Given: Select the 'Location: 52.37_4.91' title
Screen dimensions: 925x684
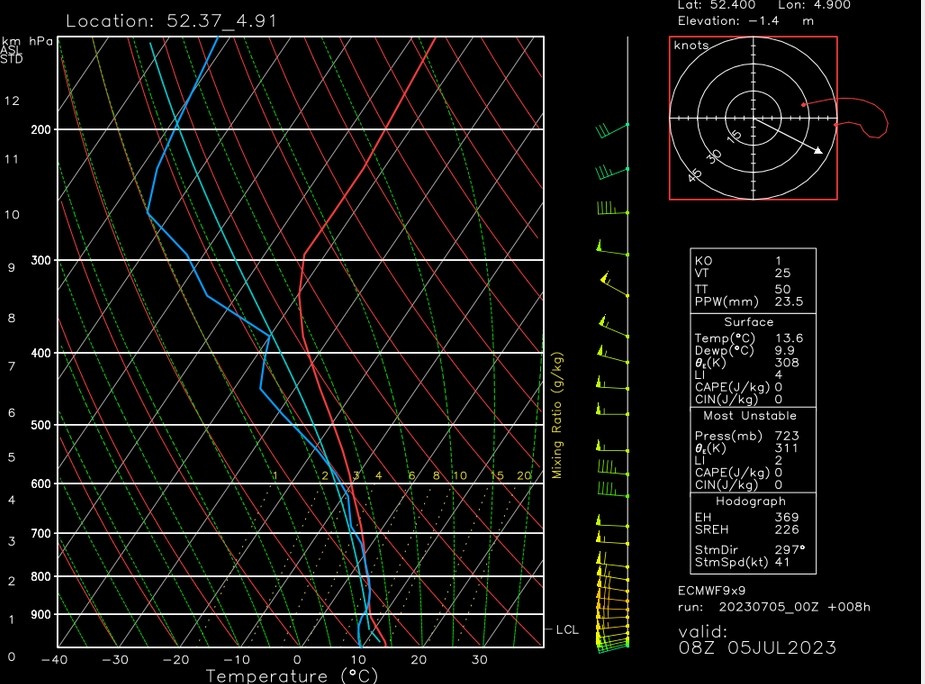Looking at the screenshot, I should tap(171, 20).
